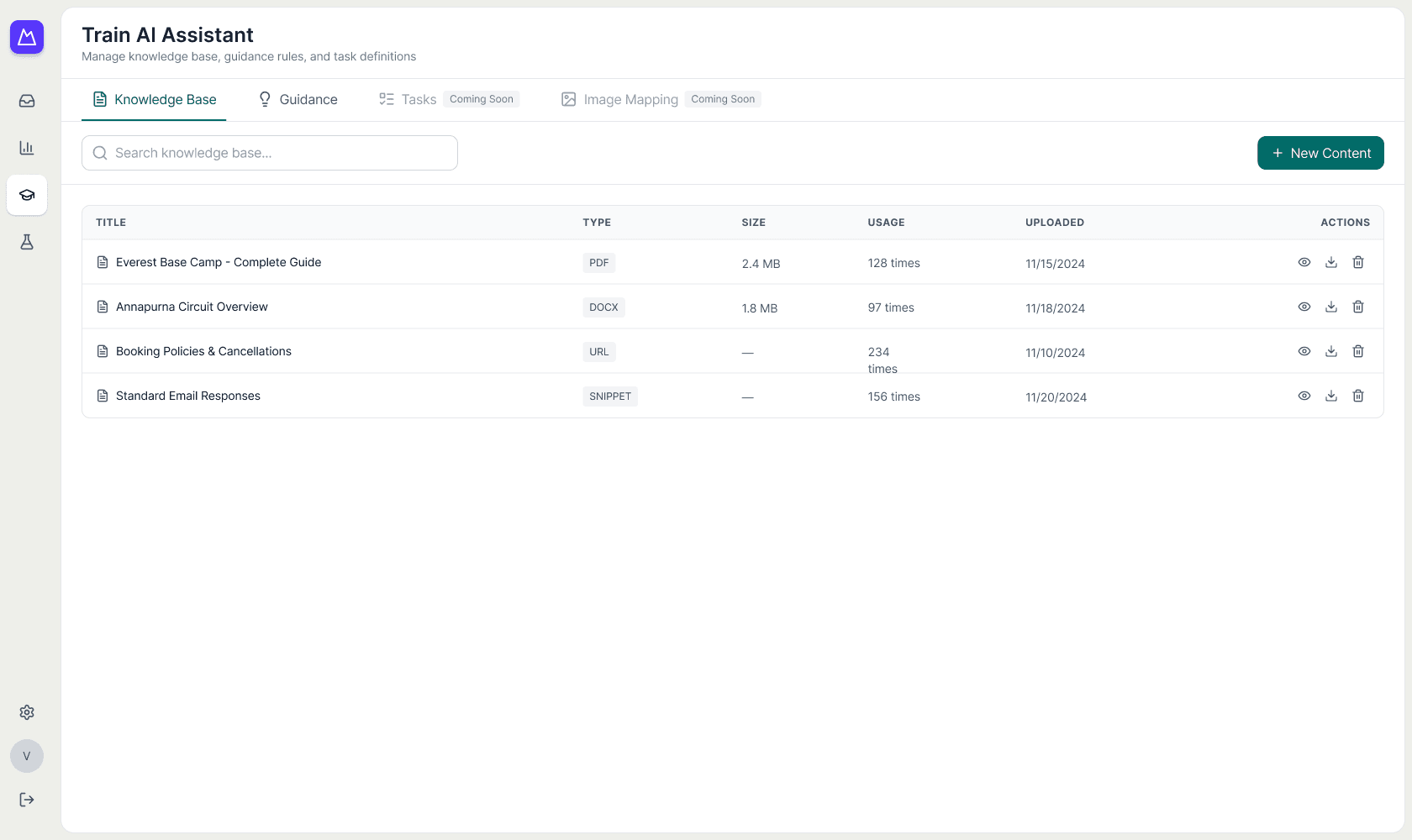Open settings gear in sidebar

(27, 712)
